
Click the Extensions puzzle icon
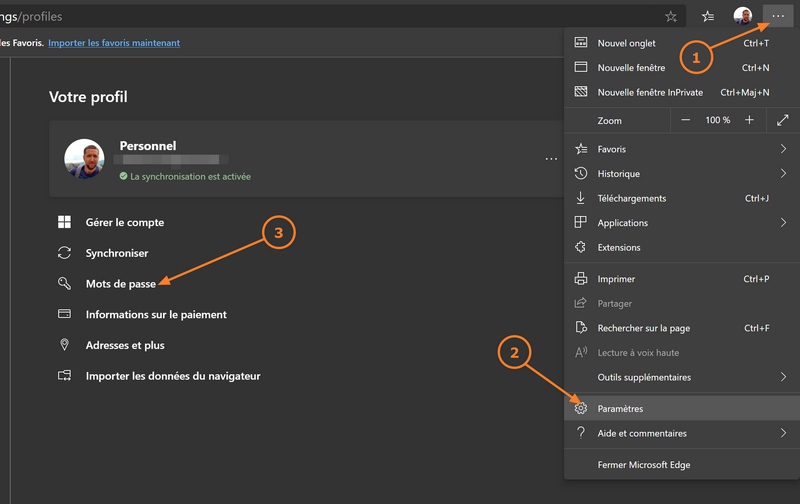tap(581, 247)
